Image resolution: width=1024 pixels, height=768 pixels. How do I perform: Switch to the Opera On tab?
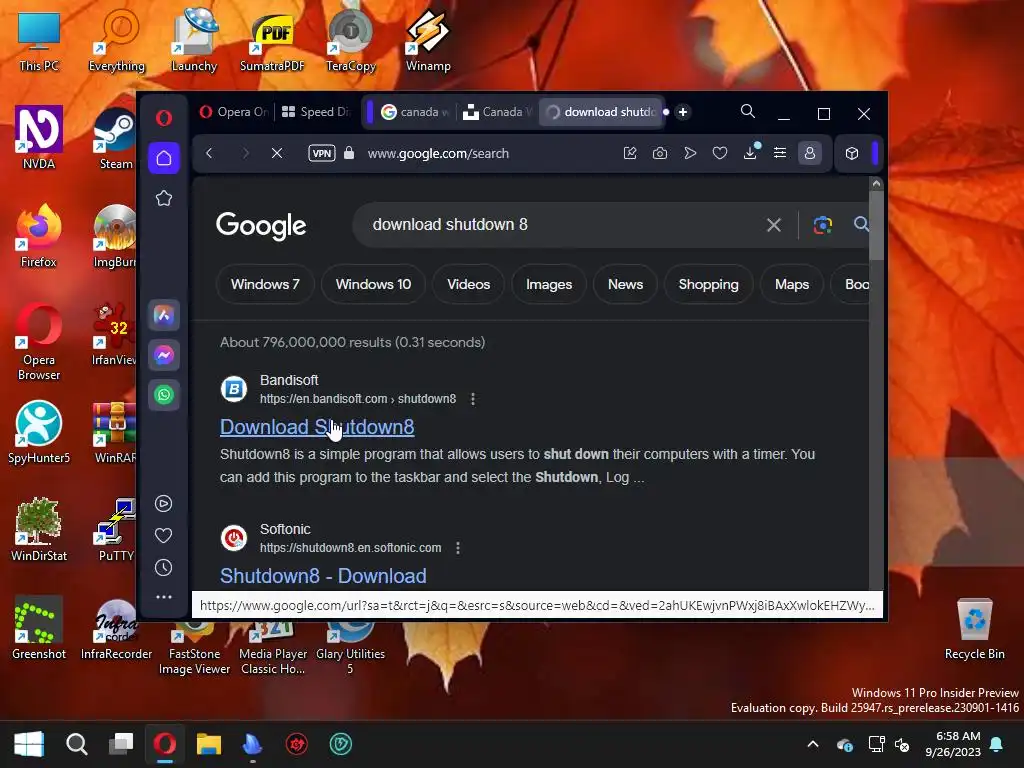pyautogui.click(x=234, y=112)
